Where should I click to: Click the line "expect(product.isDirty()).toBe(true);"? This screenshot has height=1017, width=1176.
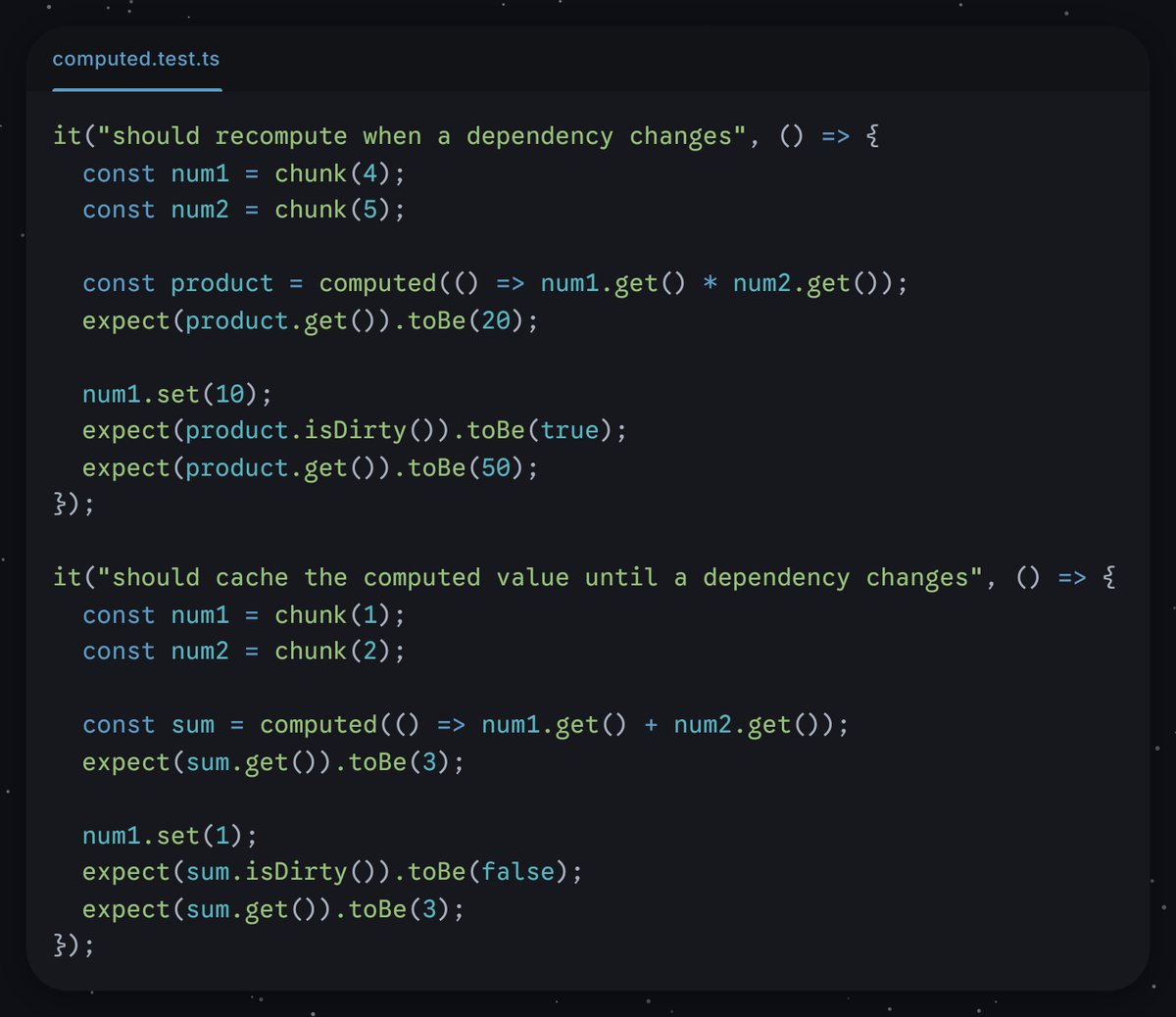click(354, 430)
